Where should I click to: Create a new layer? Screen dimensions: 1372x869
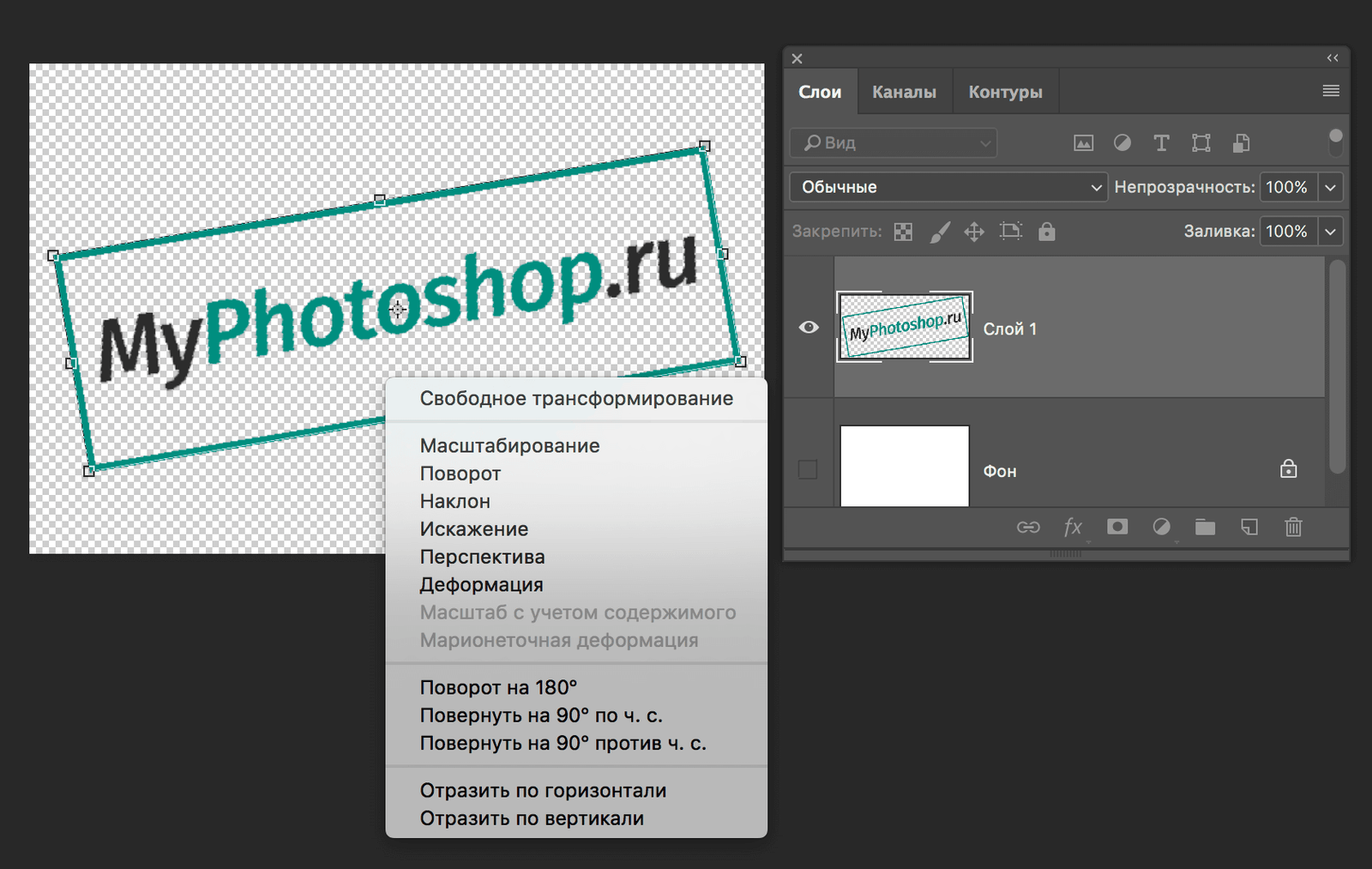coord(1249,528)
